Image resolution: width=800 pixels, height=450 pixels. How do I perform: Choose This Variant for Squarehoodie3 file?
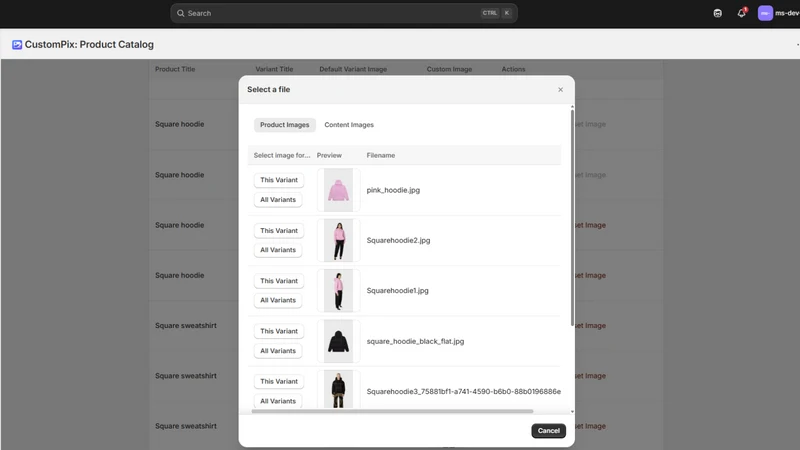[279, 382]
